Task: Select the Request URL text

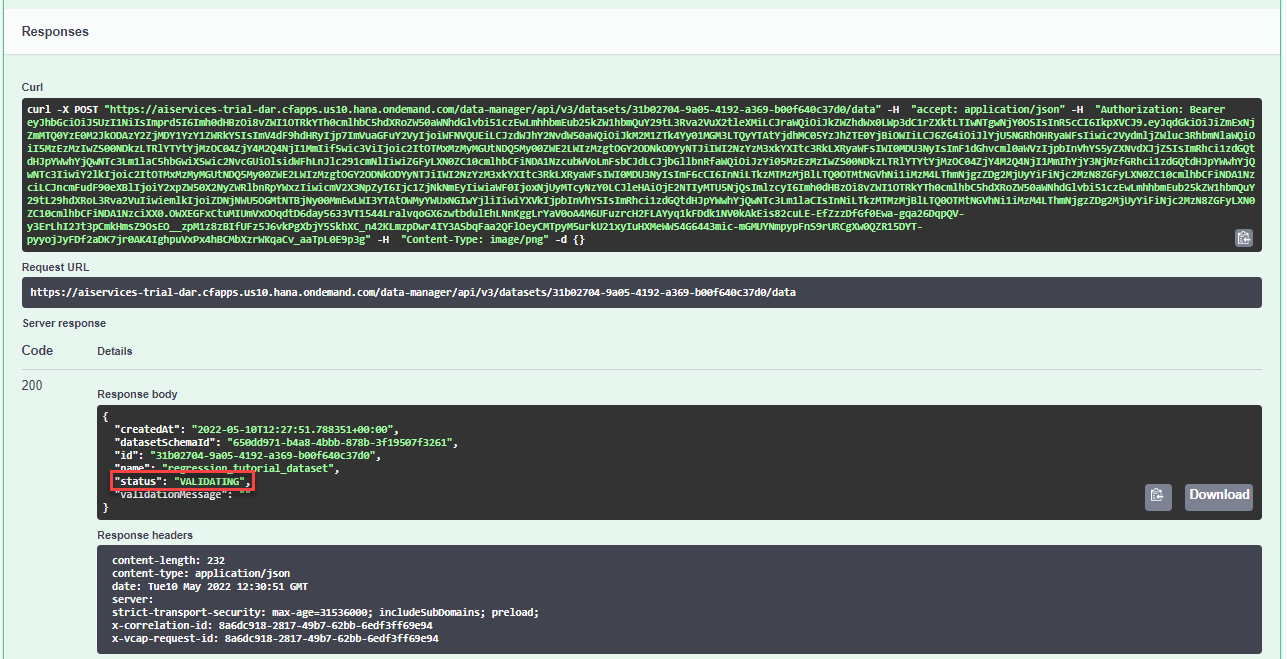Action: click(412, 293)
